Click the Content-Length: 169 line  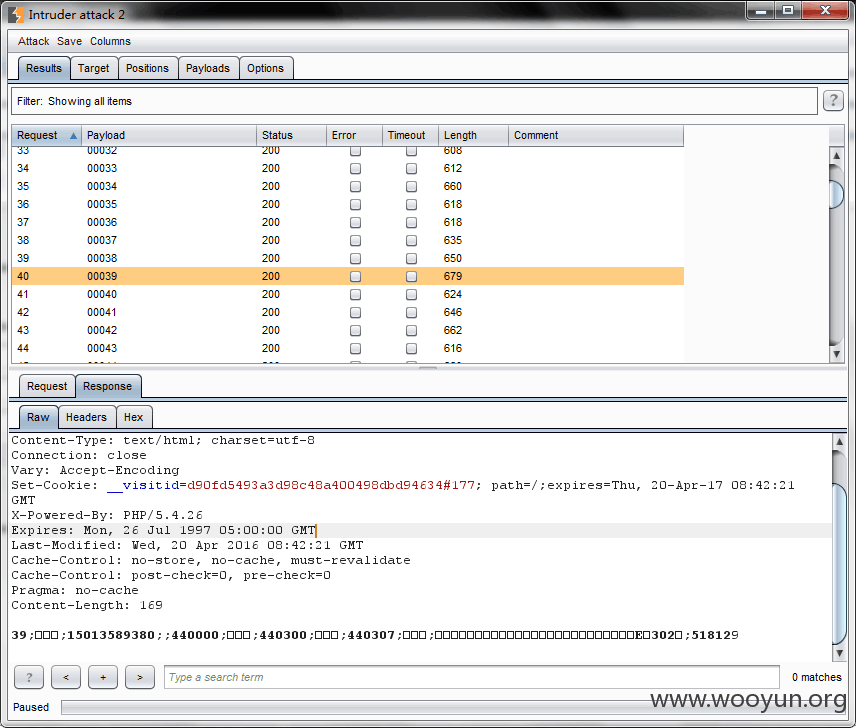[87, 605]
